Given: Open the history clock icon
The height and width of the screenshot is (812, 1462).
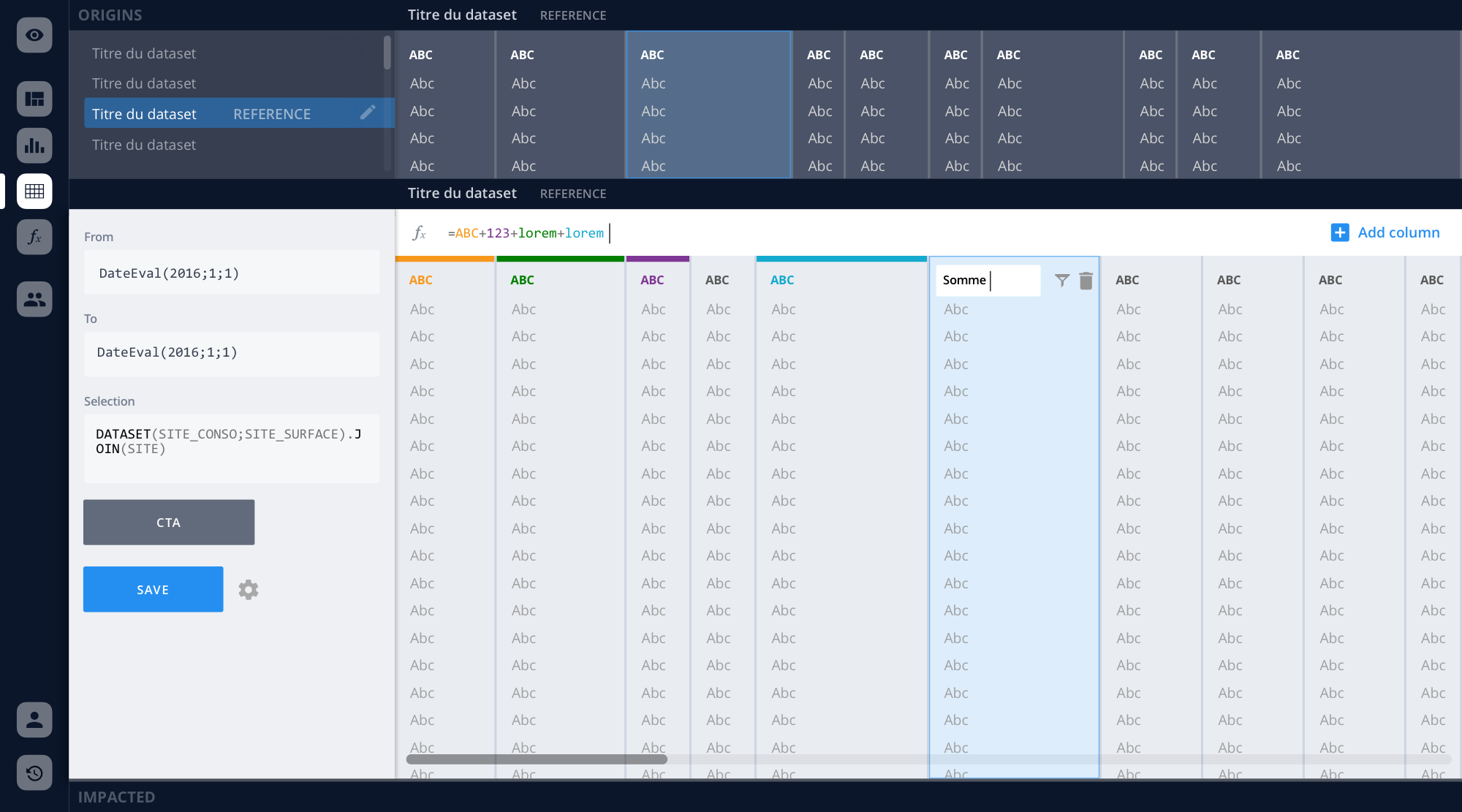Looking at the screenshot, I should (34, 773).
